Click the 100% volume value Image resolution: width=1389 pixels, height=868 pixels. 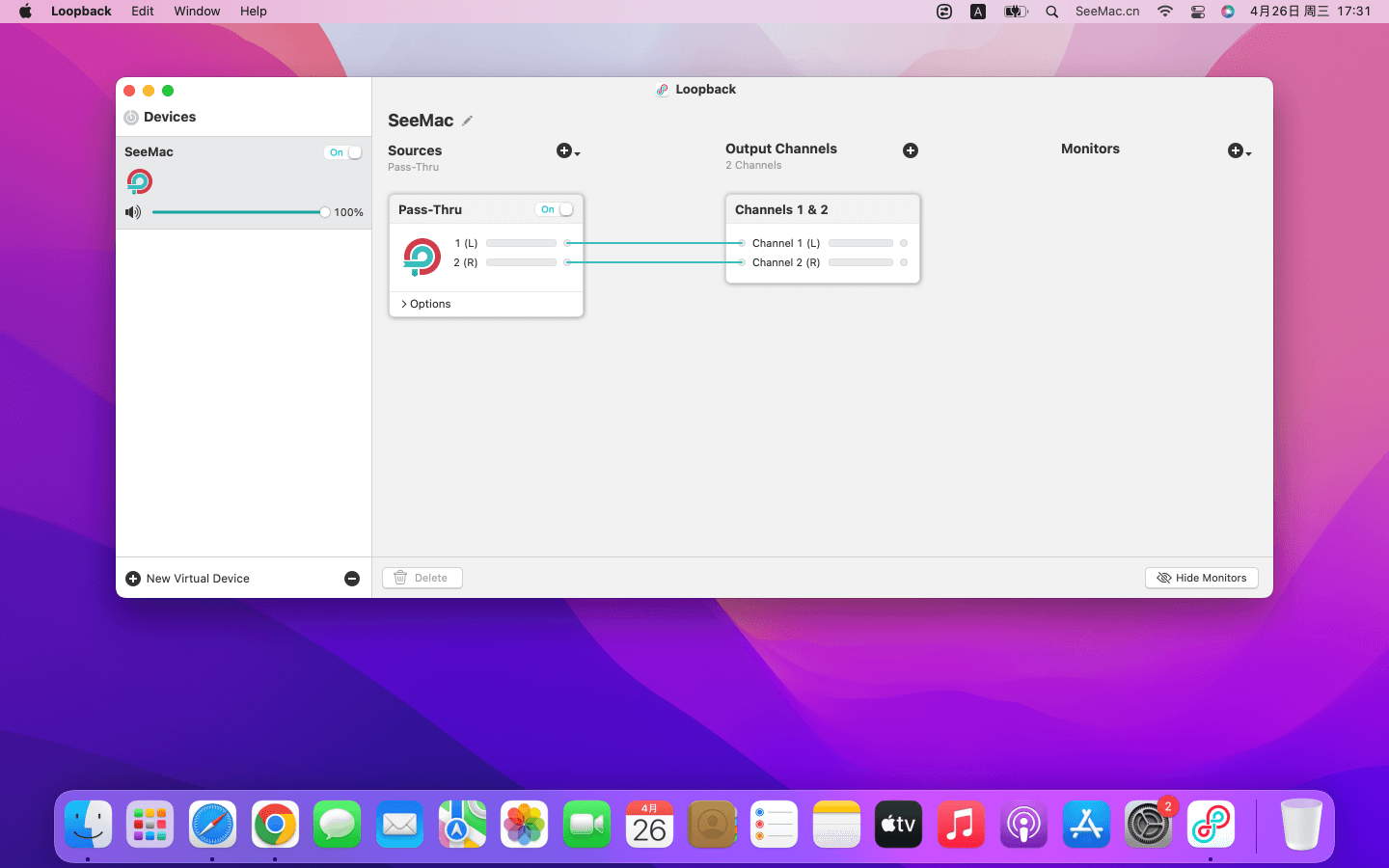349,212
